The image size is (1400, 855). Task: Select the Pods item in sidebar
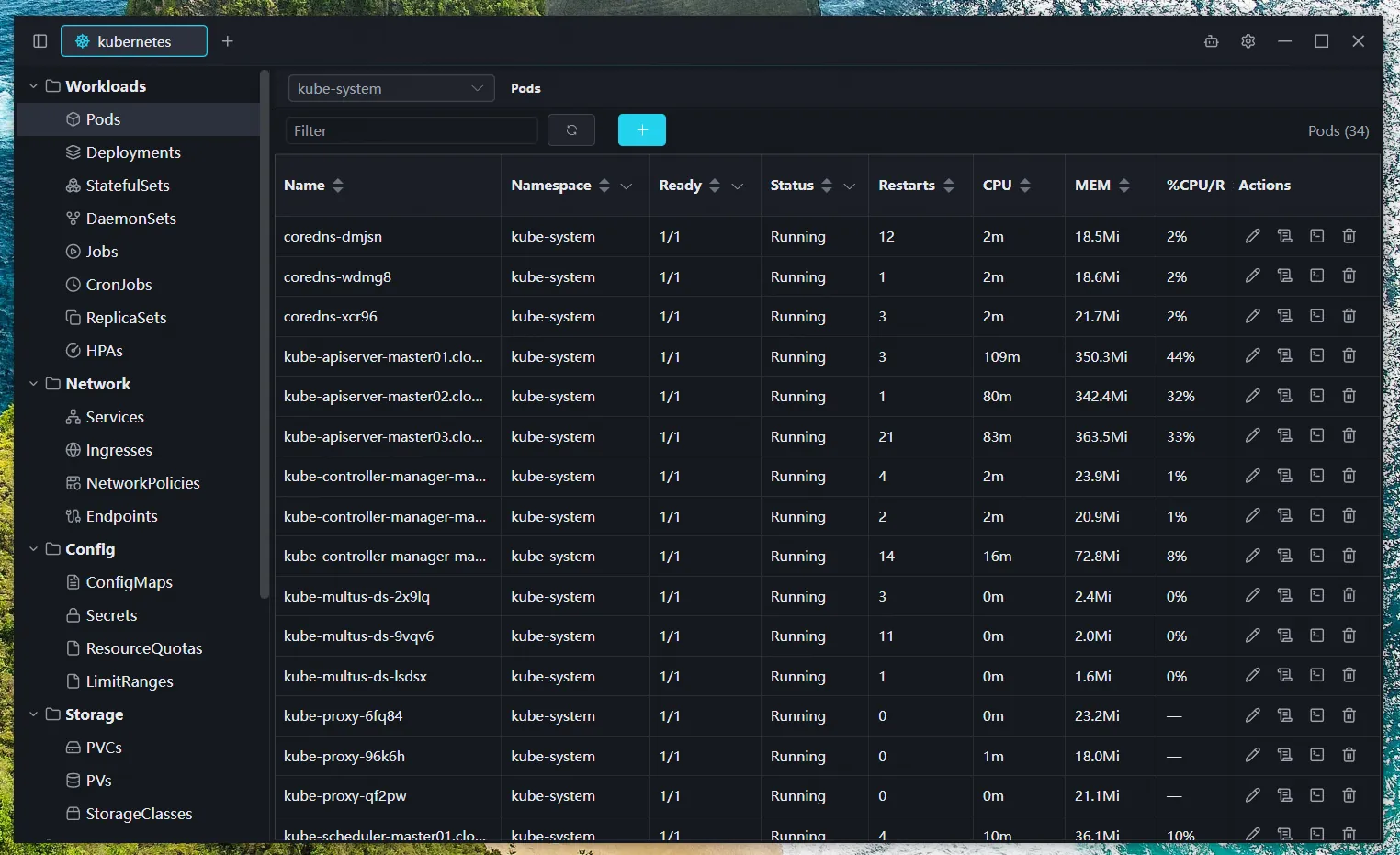(139, 119)
